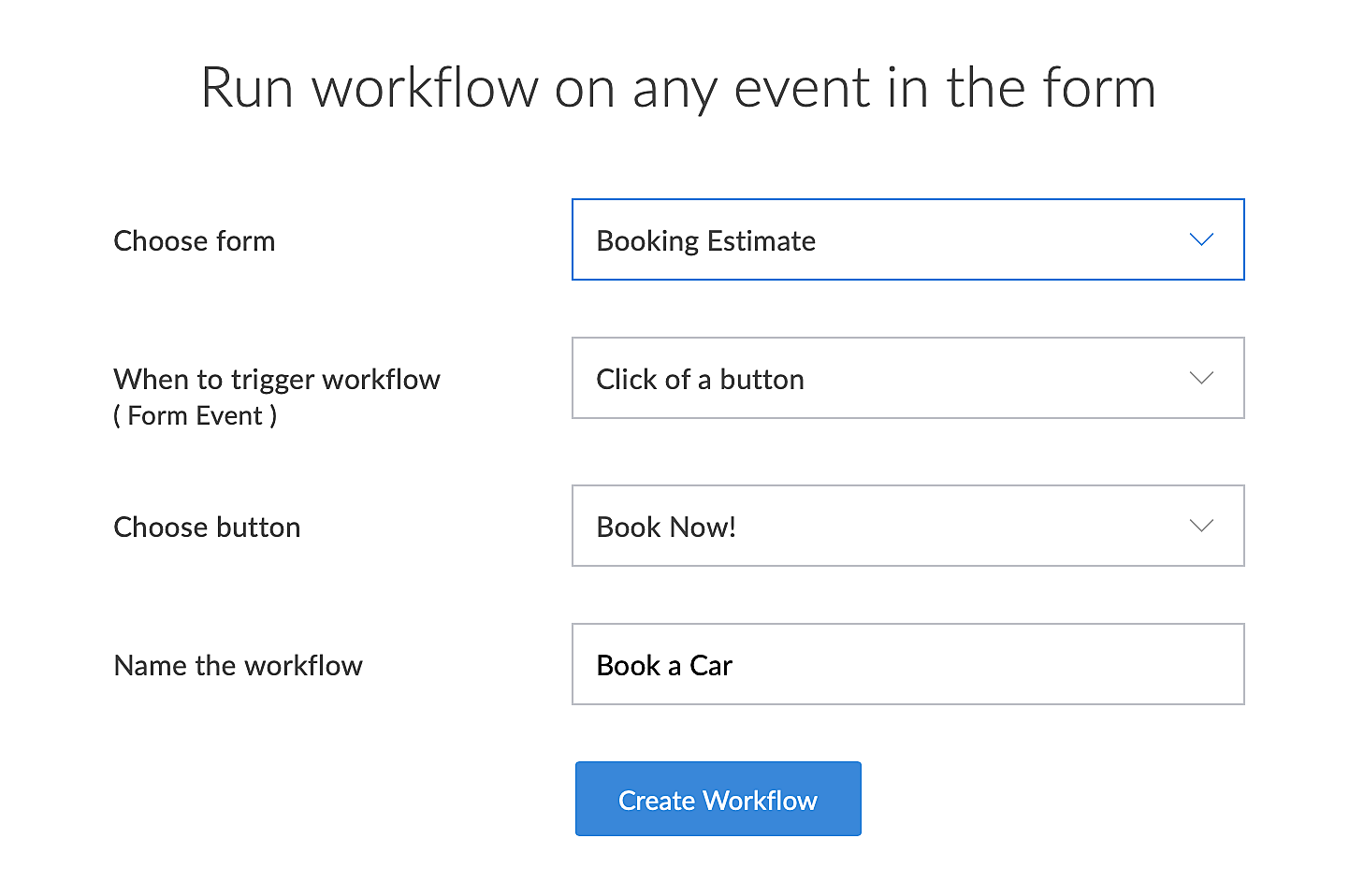Click blank space right of Book a Car
The width and height of the screenshot is (1349, 896).
click(982, 666)
